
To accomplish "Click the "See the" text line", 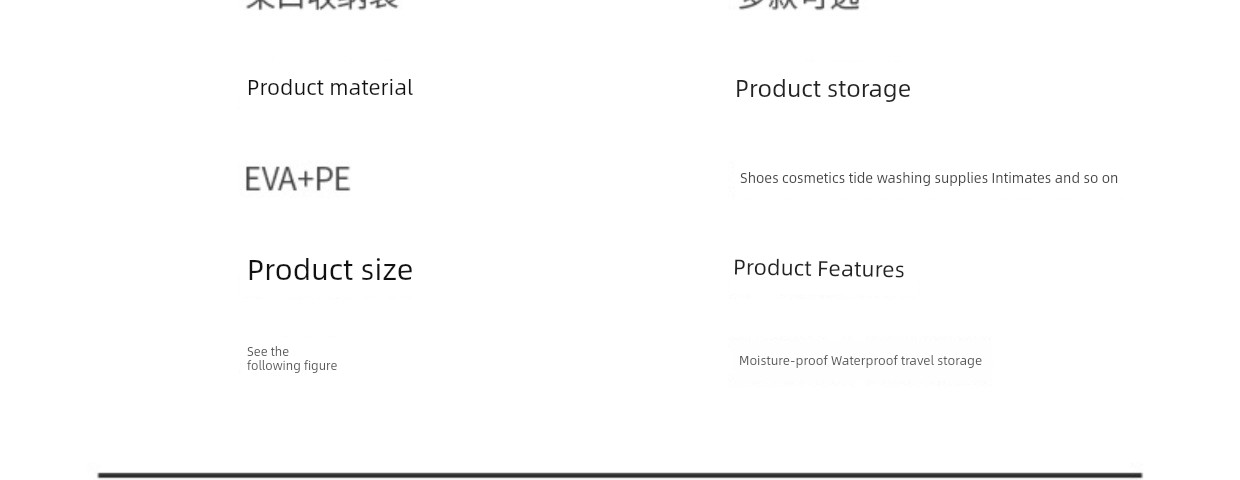I will 268,352.
